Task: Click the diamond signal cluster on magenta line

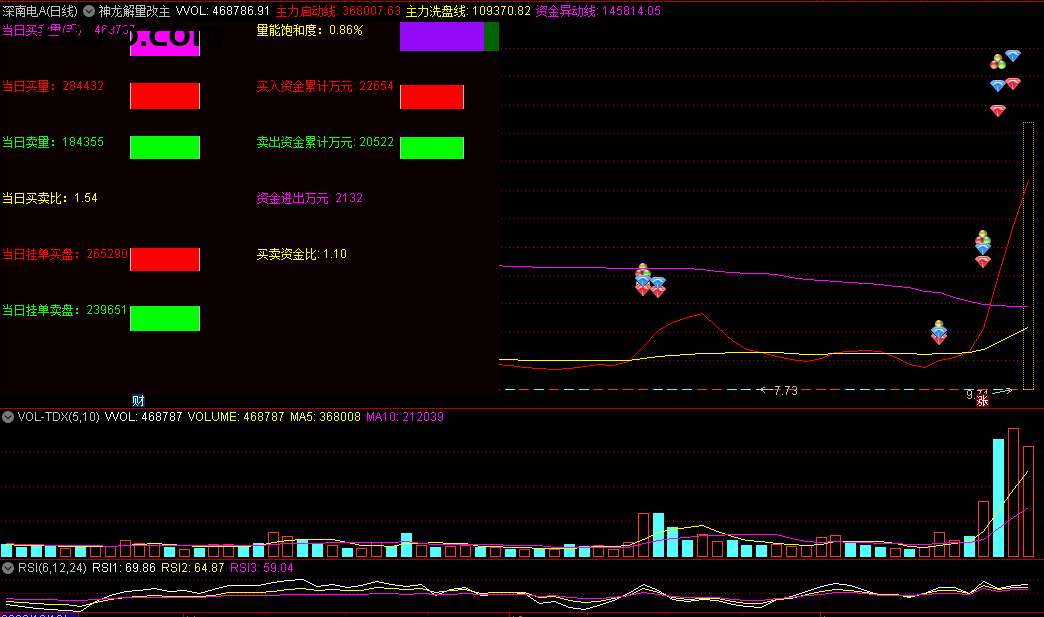Action: click(x=649, y=281)
